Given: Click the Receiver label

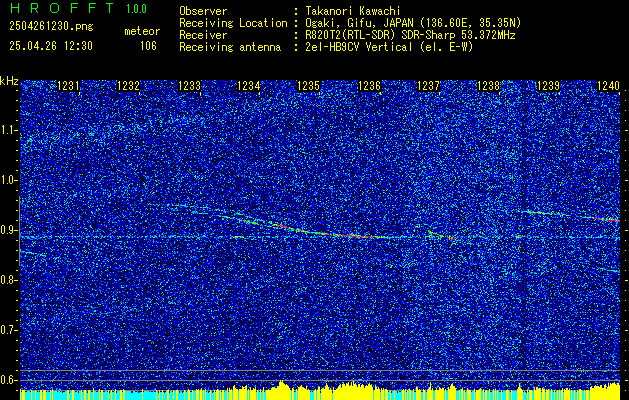Looking at the screenshot, I should pyautogui.click(x=203, y=35).
